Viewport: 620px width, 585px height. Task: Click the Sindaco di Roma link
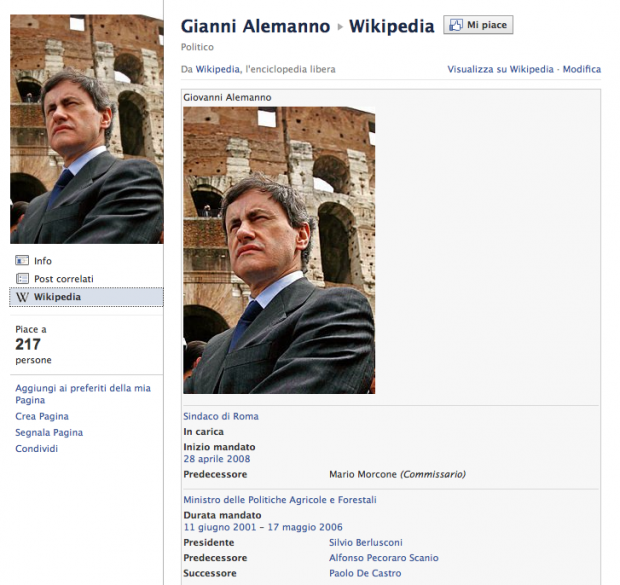(x=221, y=416)
